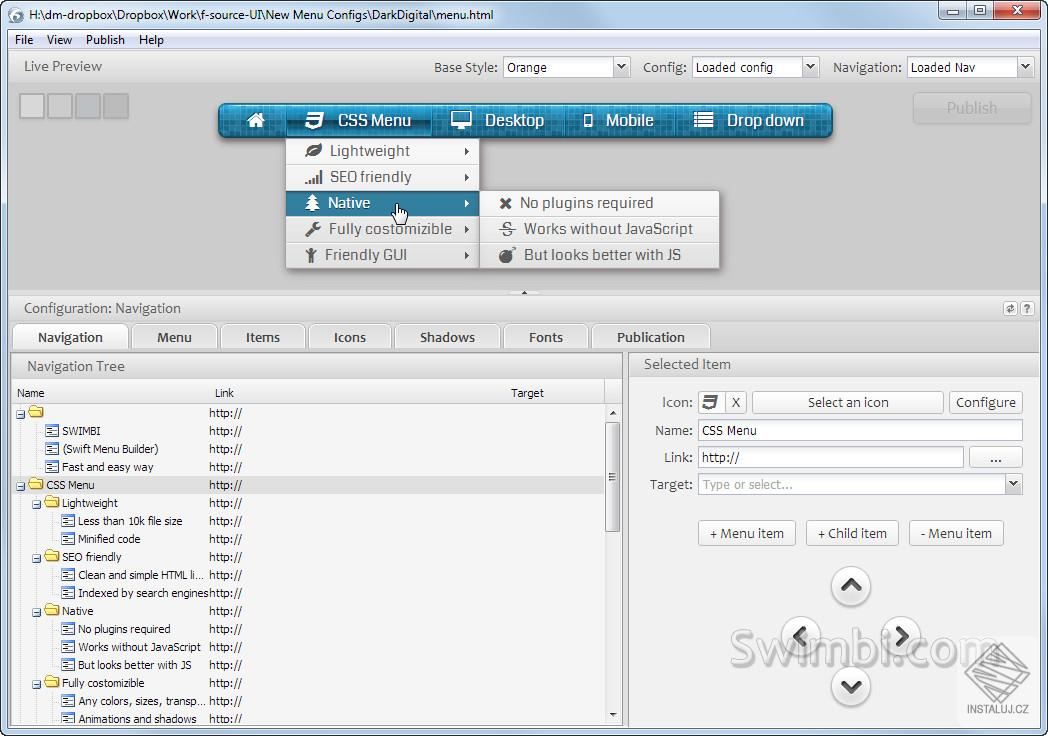Move item up with the circular up arrow

[851, 586]
